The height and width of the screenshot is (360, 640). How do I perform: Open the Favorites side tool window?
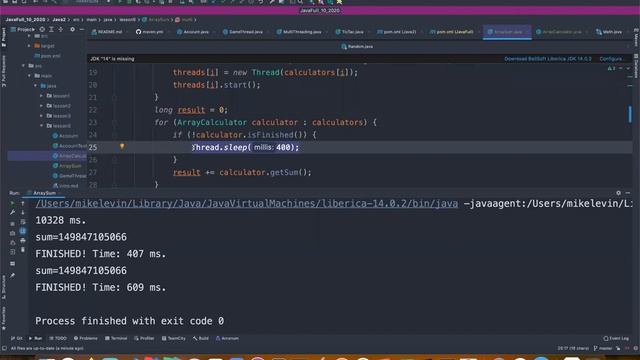[x=4, y=318]
